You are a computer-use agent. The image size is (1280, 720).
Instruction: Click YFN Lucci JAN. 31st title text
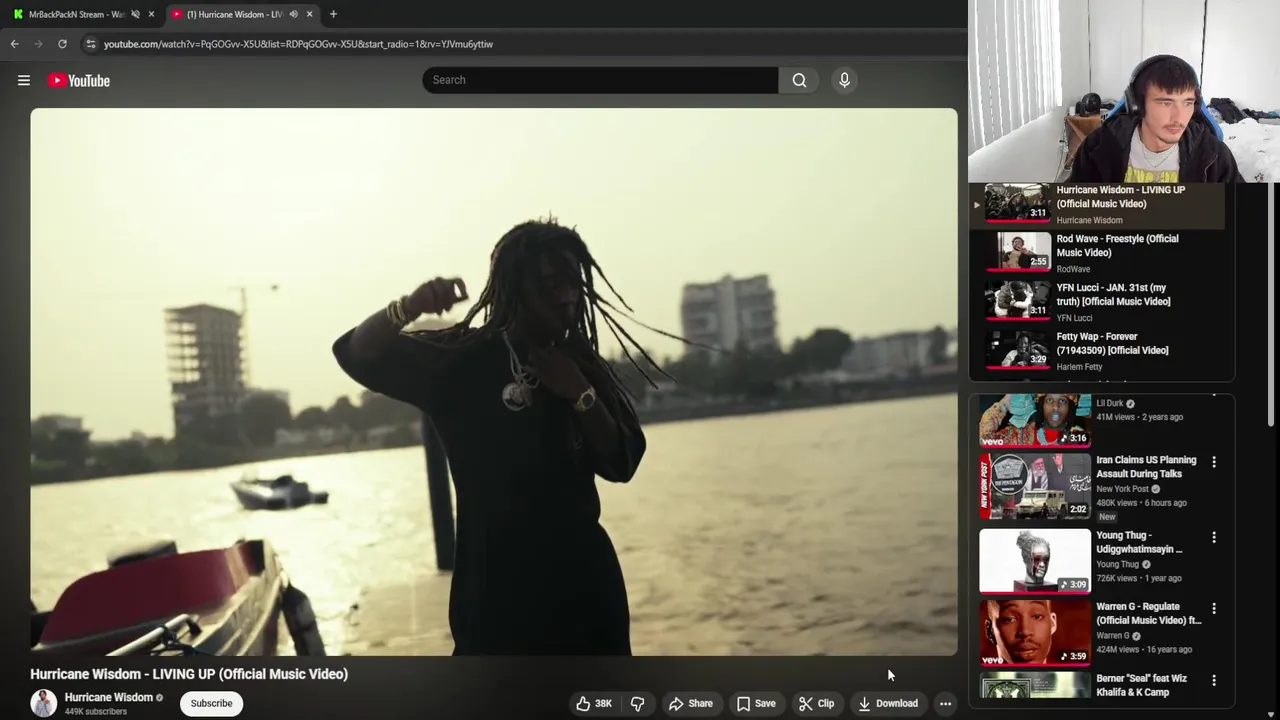(1113, 295)
